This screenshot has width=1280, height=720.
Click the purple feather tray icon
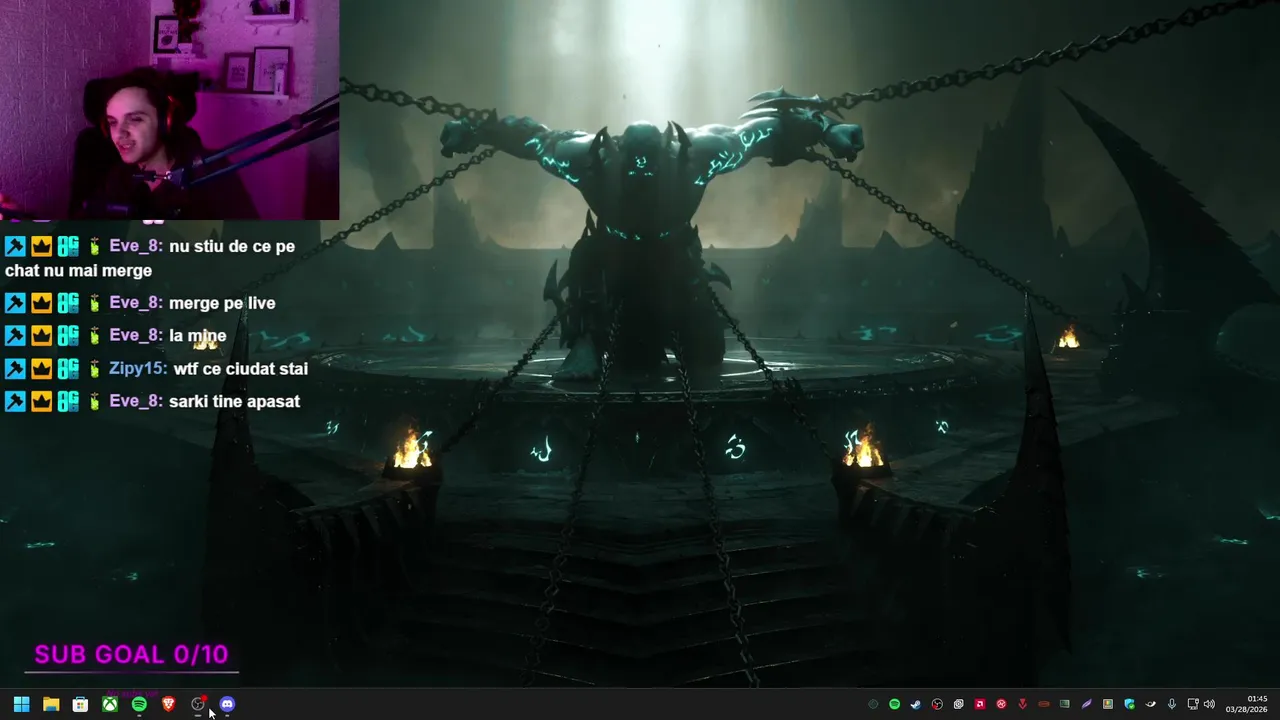pyautogui.click(x=1086, y=704)
